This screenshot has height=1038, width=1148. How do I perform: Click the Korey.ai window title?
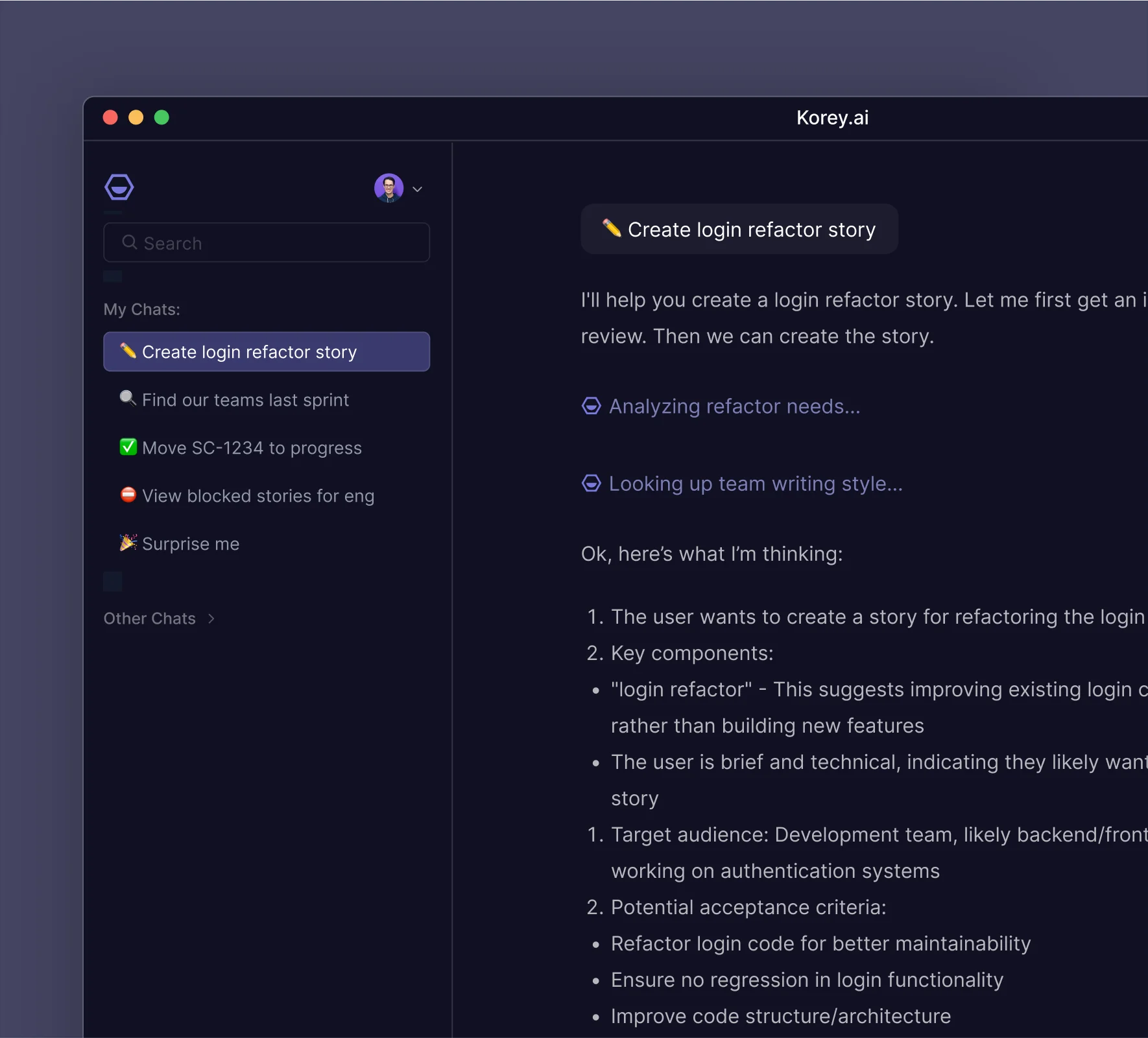832,117
